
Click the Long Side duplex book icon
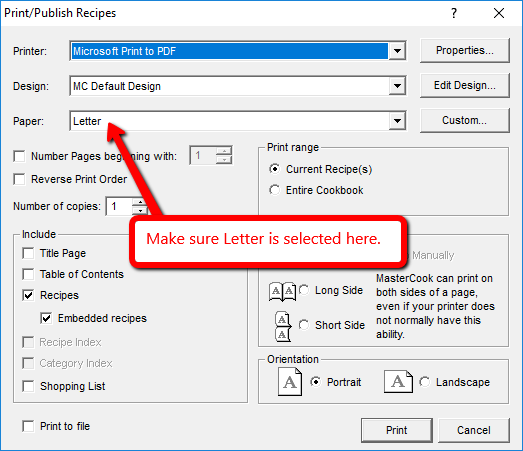point(283,292)
